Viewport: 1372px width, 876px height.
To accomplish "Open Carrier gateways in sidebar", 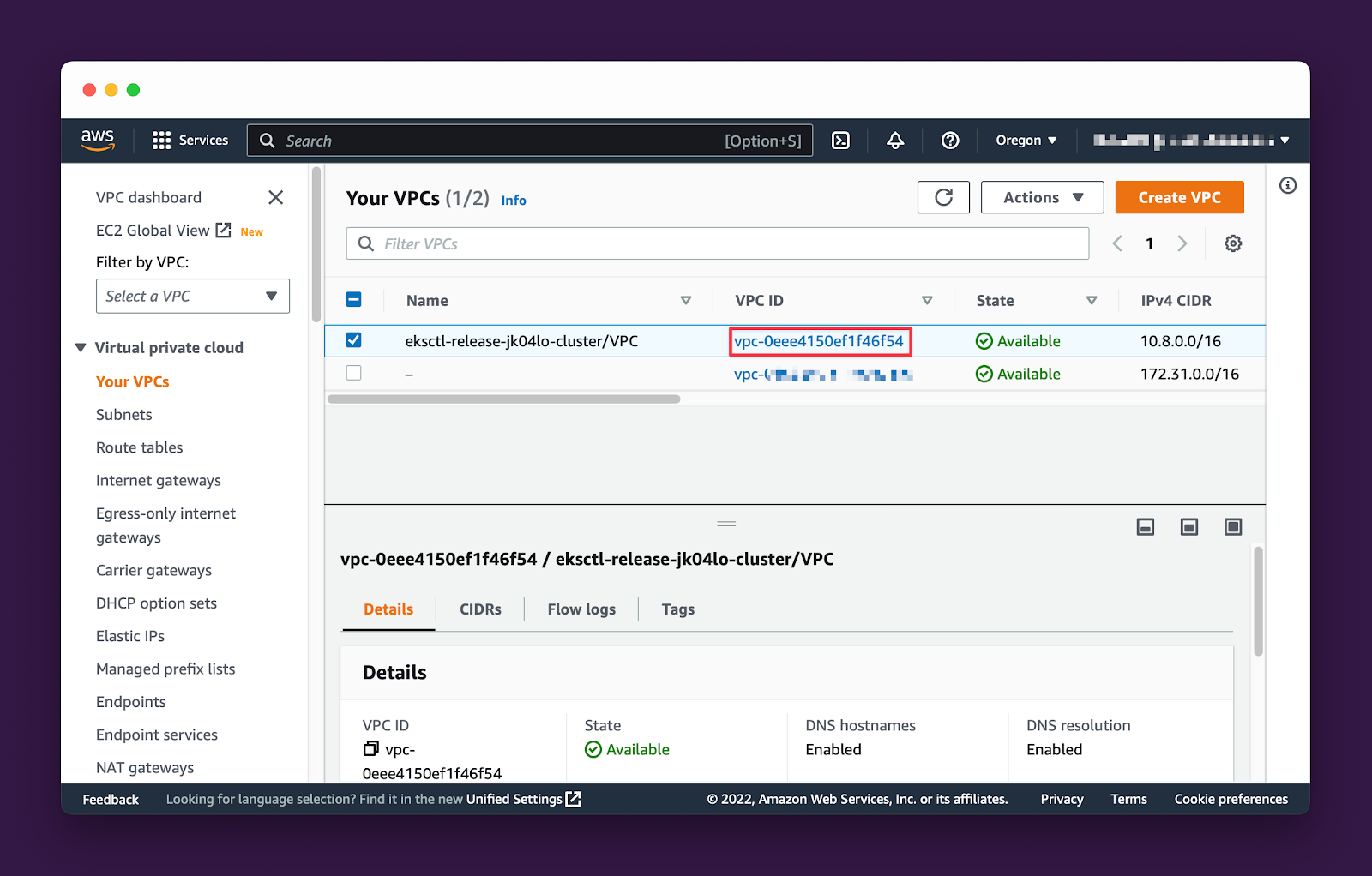I will pos(153,571).
